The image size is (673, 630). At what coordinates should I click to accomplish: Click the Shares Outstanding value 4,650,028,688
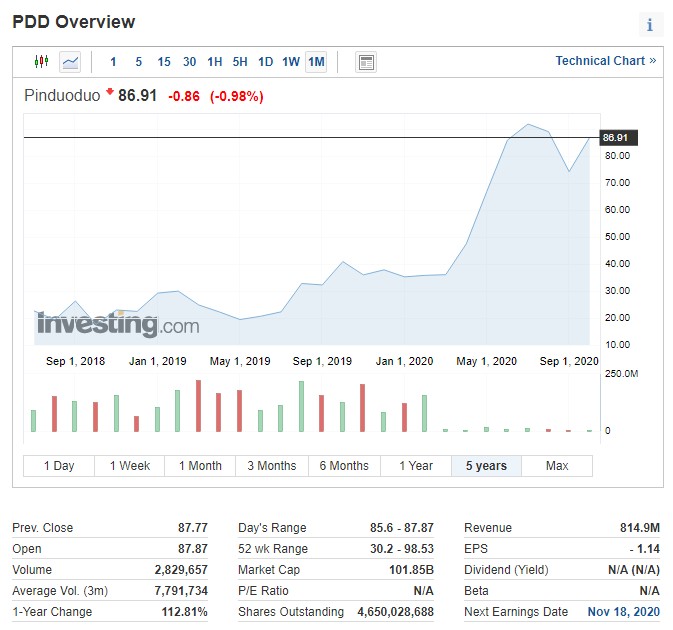click(395, 612)
